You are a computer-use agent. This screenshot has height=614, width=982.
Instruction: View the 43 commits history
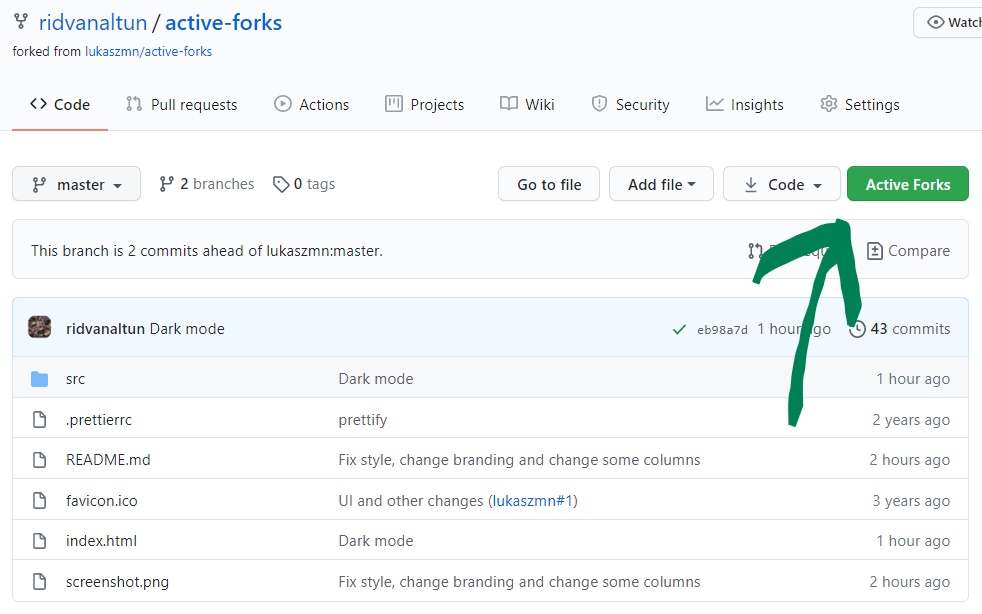[x=899, y=329]
